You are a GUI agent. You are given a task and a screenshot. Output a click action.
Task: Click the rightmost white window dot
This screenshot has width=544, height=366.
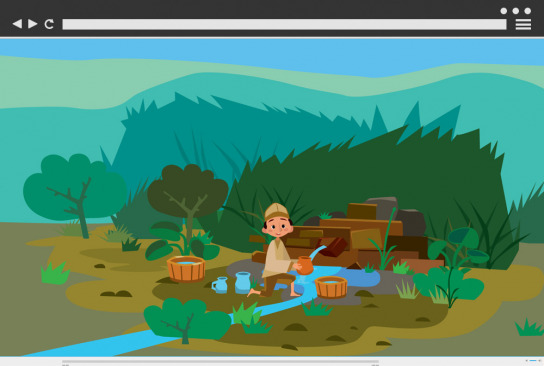(x=528, y=11)
